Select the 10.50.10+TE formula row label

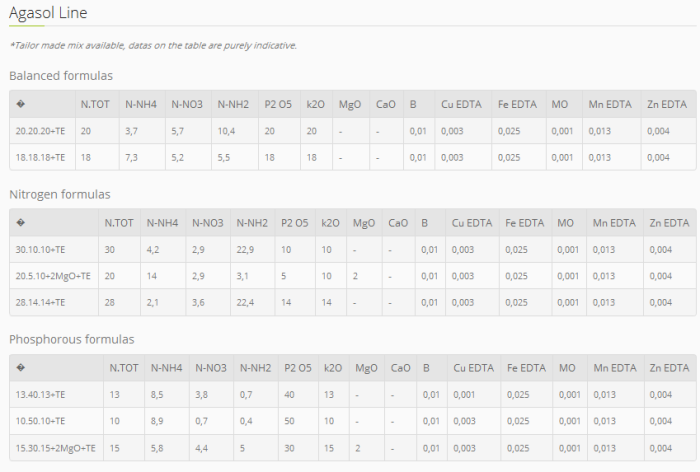pyautogui.click(x=41, y=420)
